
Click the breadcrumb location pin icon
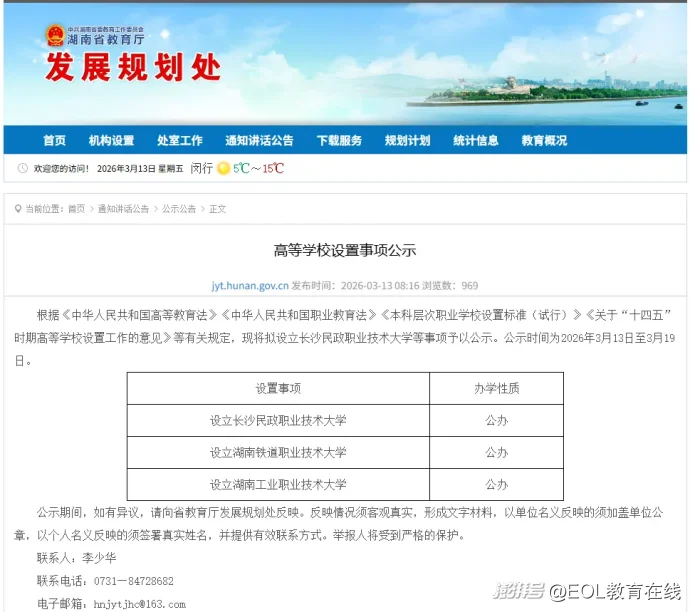(x=18, y=209)
